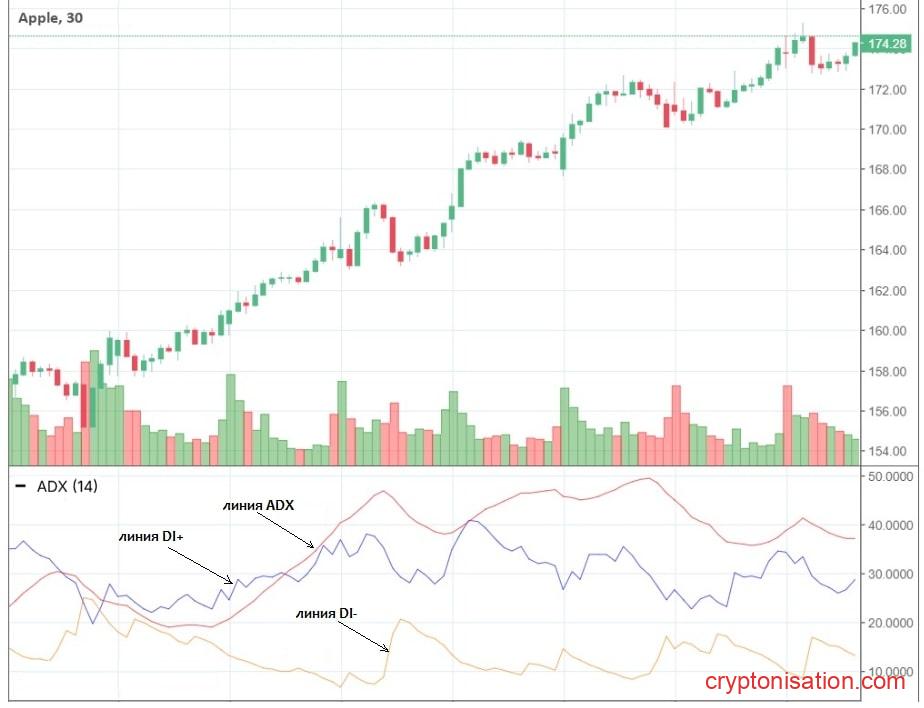Click the arrowhead pointing to DI- line
Image resolution: width=924 pixels, height=708 pixels.
(386, 650)
